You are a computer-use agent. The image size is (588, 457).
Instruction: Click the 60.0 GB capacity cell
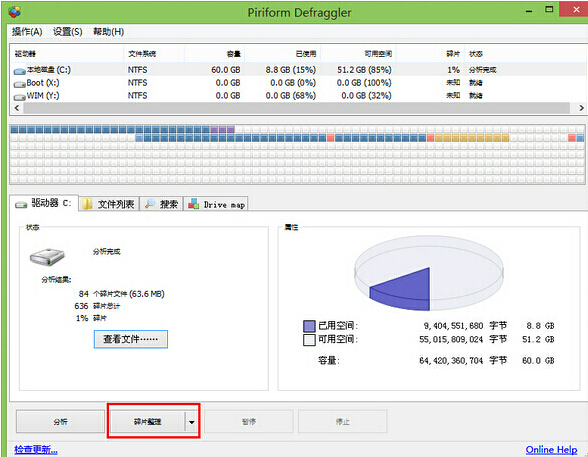[x=226, y=70]
